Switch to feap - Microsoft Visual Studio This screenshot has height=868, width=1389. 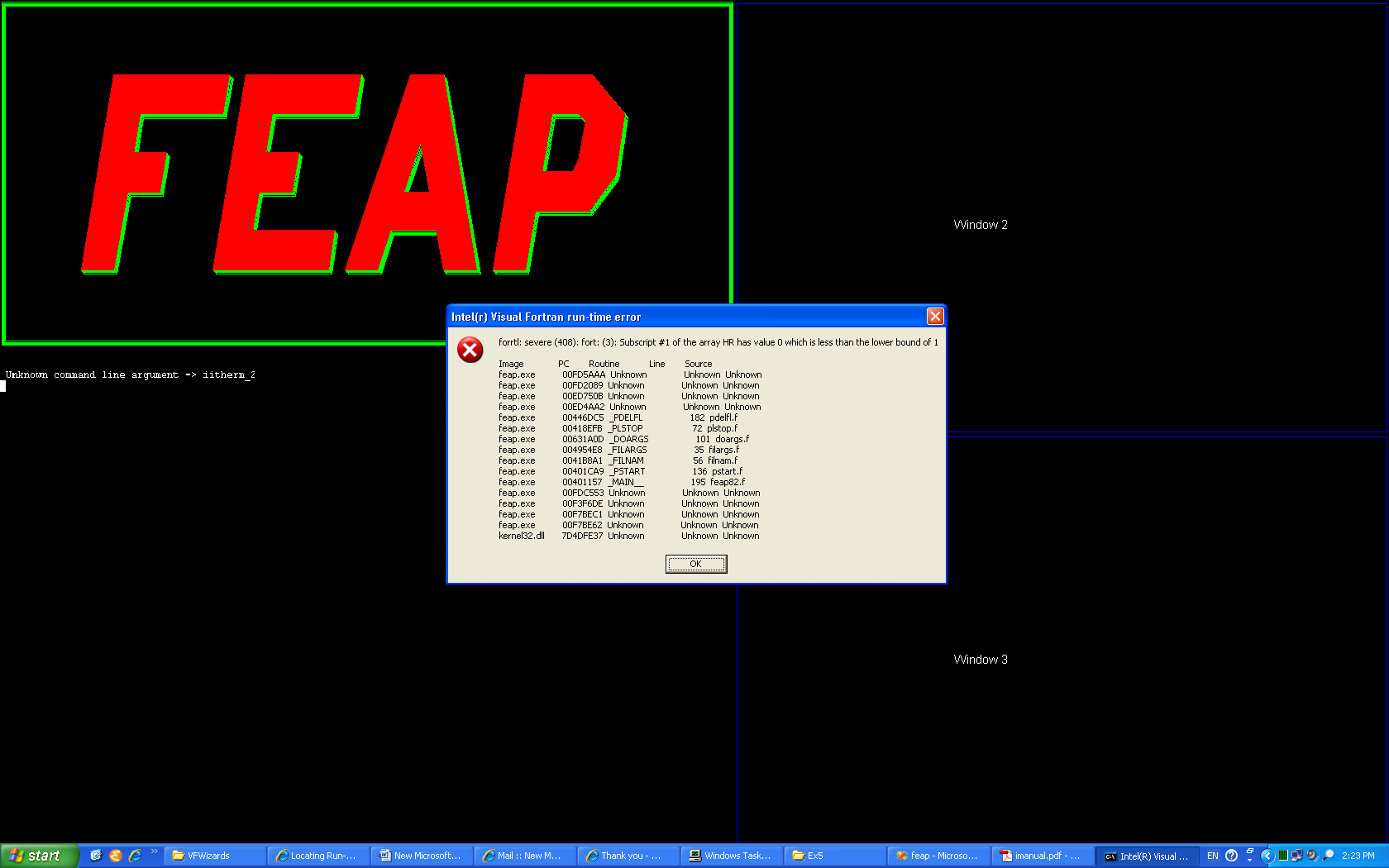pyautogui.click(x=938, y=856)
